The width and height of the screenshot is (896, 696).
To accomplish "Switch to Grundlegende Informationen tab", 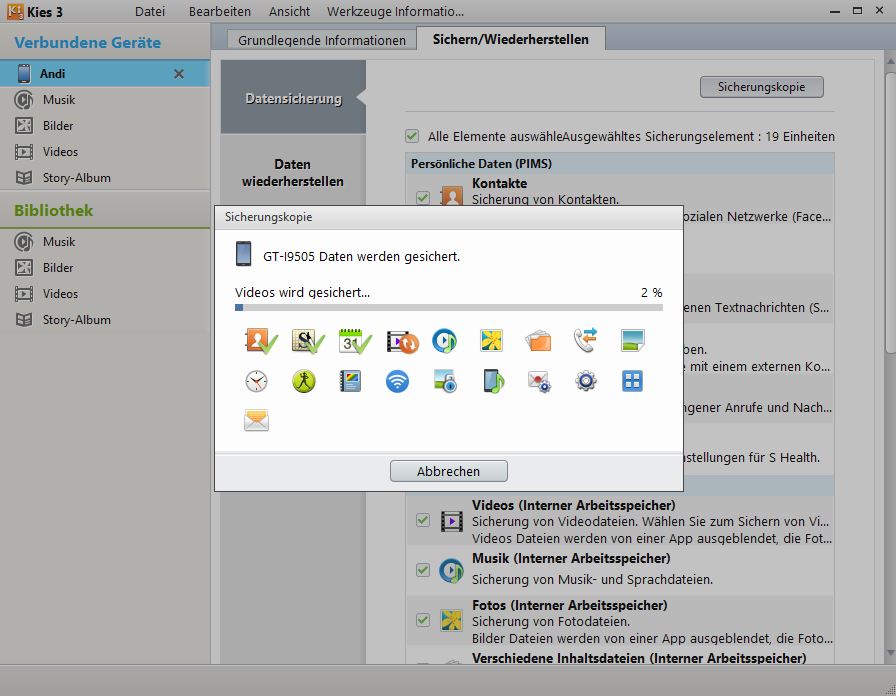I will click(322, 40).
